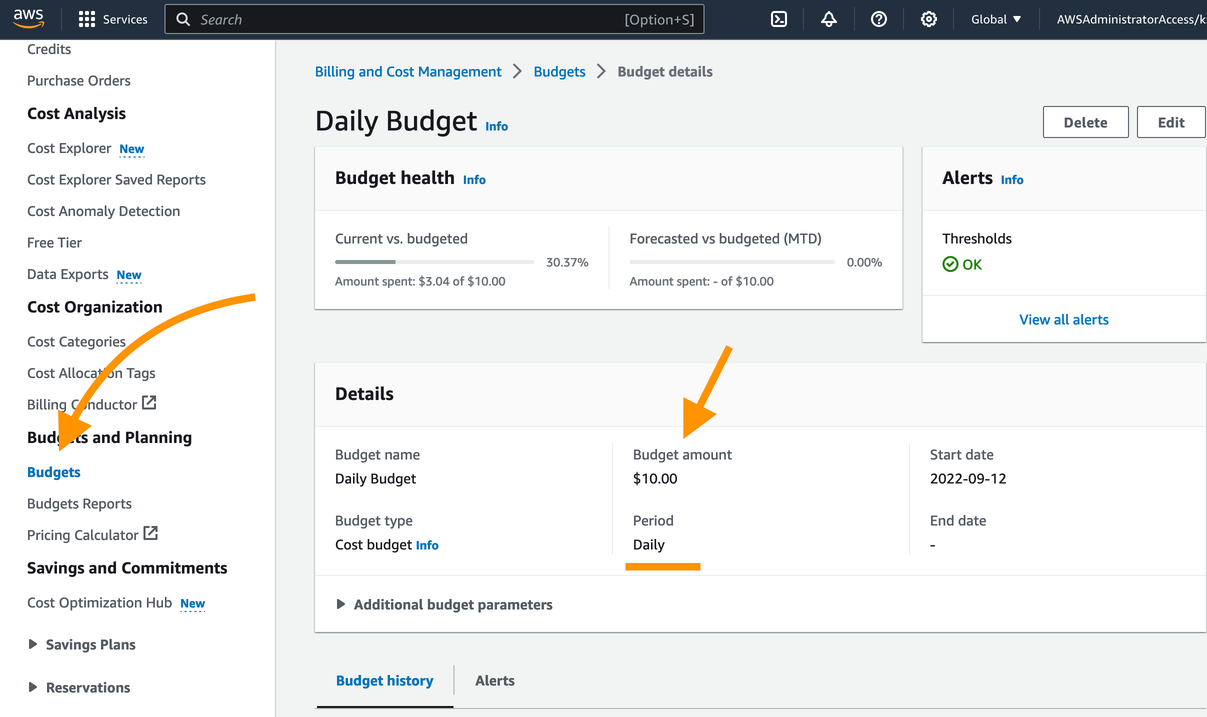Image resolution: width=1207 pixels, height=717 pixels.
Task: Open Cost Optimization Hub
Action: [100, 603]
